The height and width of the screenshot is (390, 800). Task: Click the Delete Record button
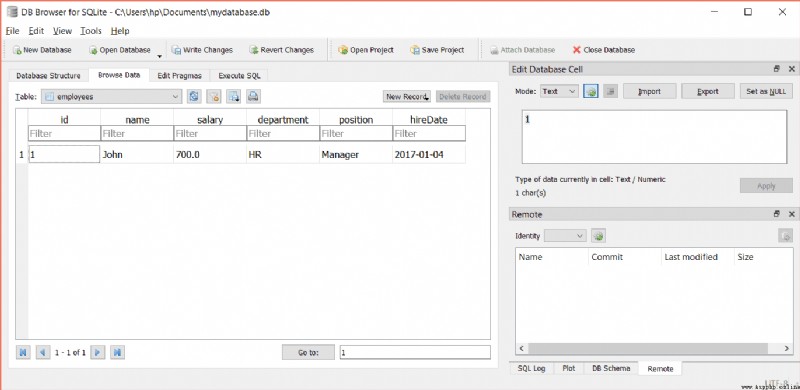point(463,96)
